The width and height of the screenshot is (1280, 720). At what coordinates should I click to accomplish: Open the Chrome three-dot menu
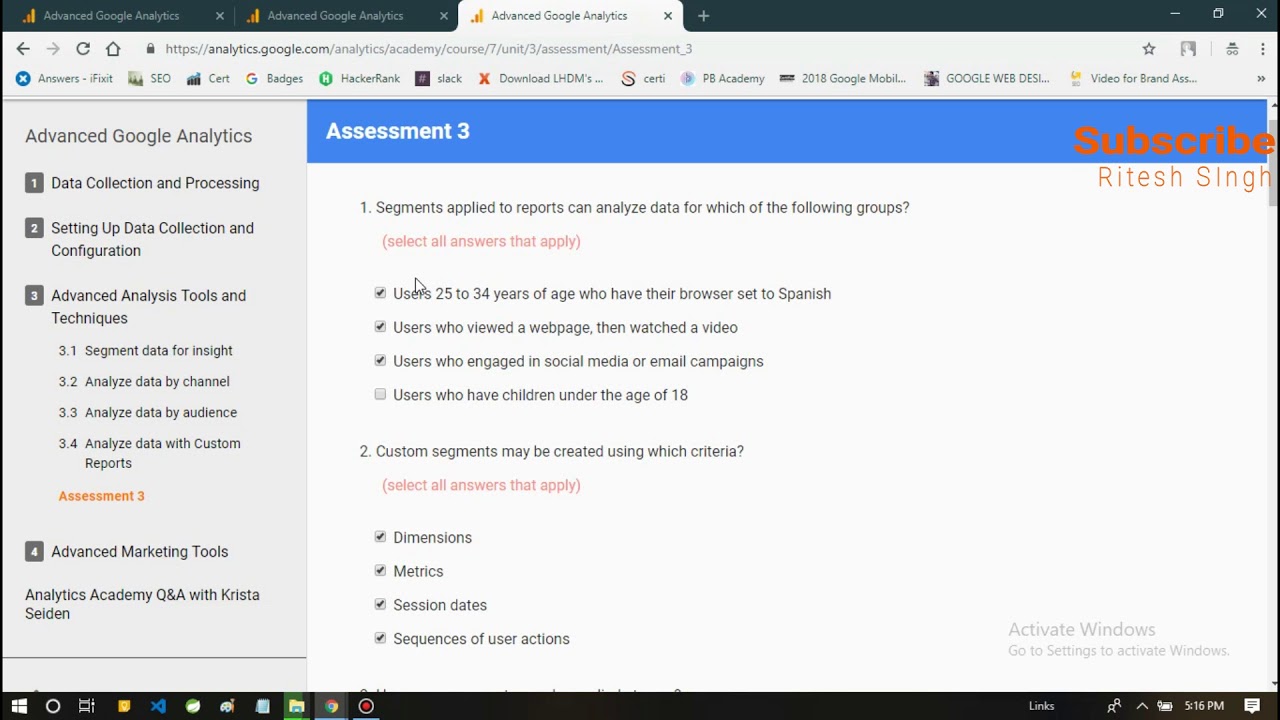pos(1263,48)
